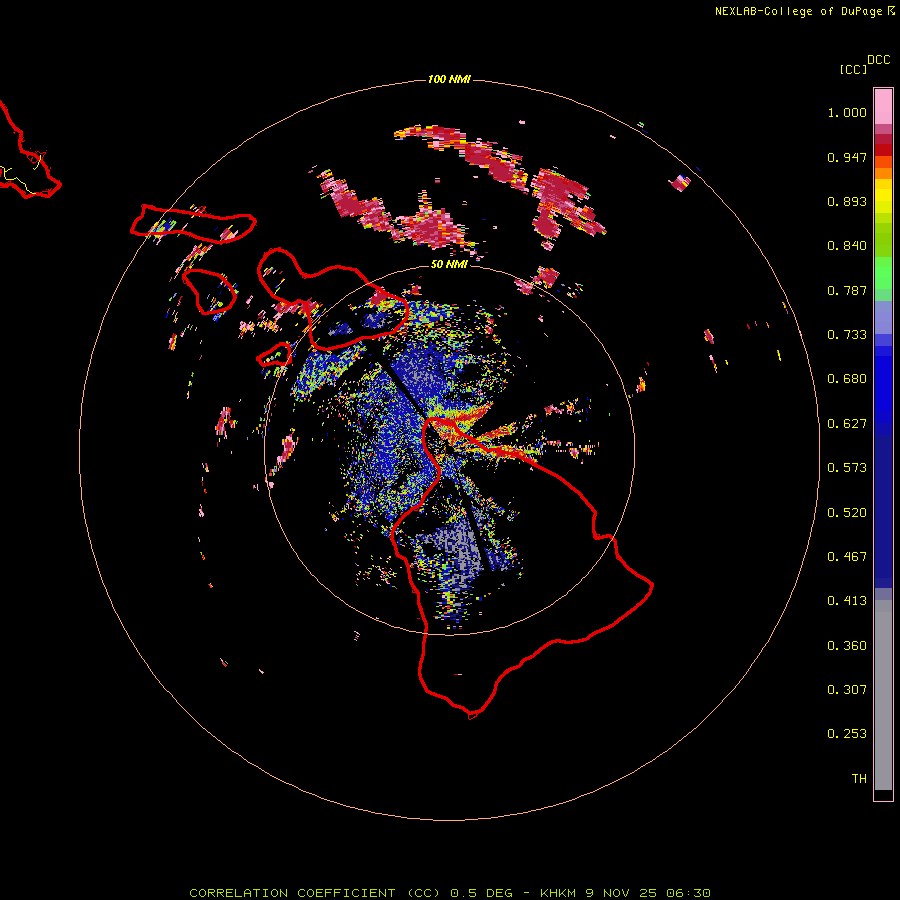The width and height of the screenshot is (900, 900).
Task: Click the 0.893 color scale label
Action: pos(847,201)
